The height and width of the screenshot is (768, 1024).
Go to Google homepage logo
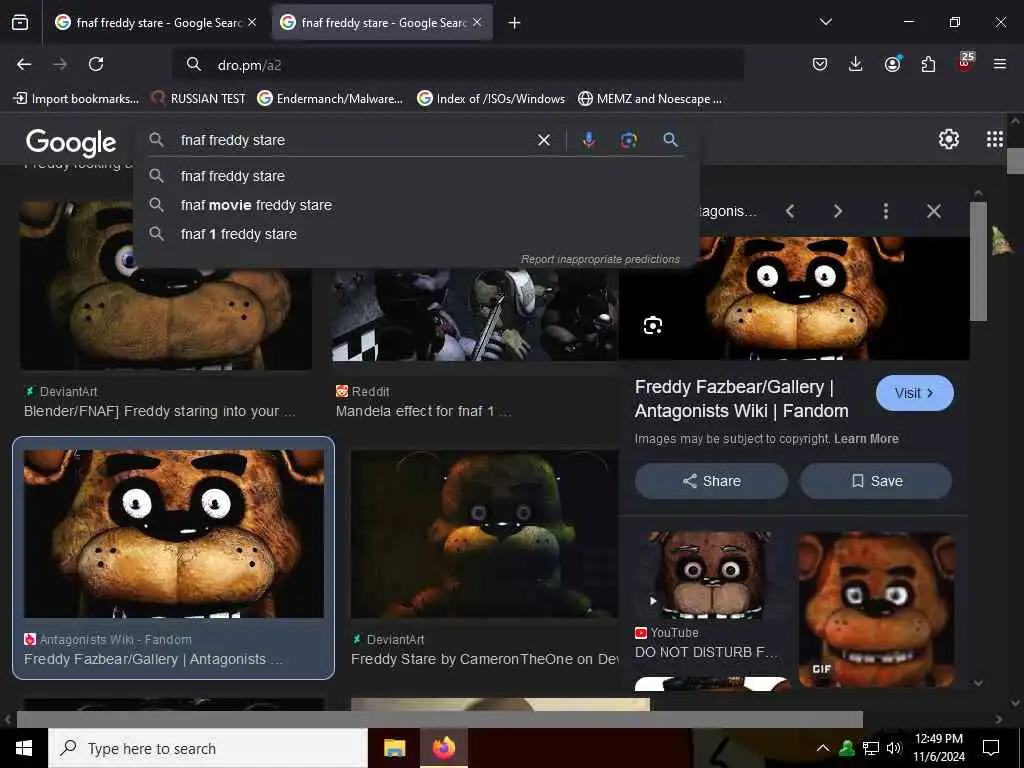coord(71,142)
